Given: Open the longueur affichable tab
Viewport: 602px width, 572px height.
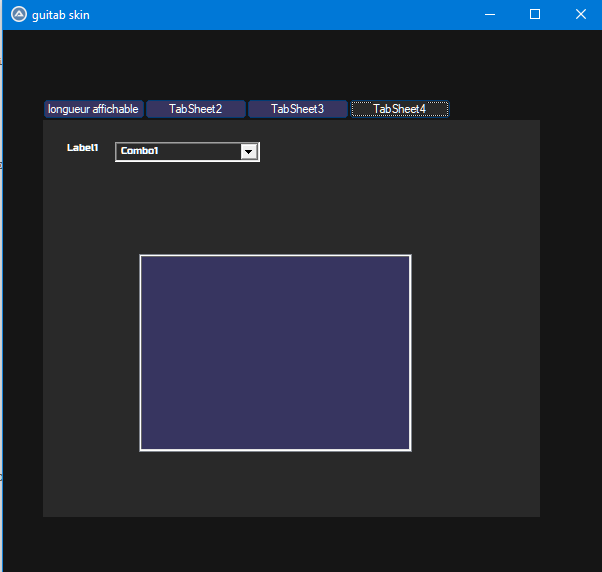Looking at the screenshot, I should coord(93,109).
